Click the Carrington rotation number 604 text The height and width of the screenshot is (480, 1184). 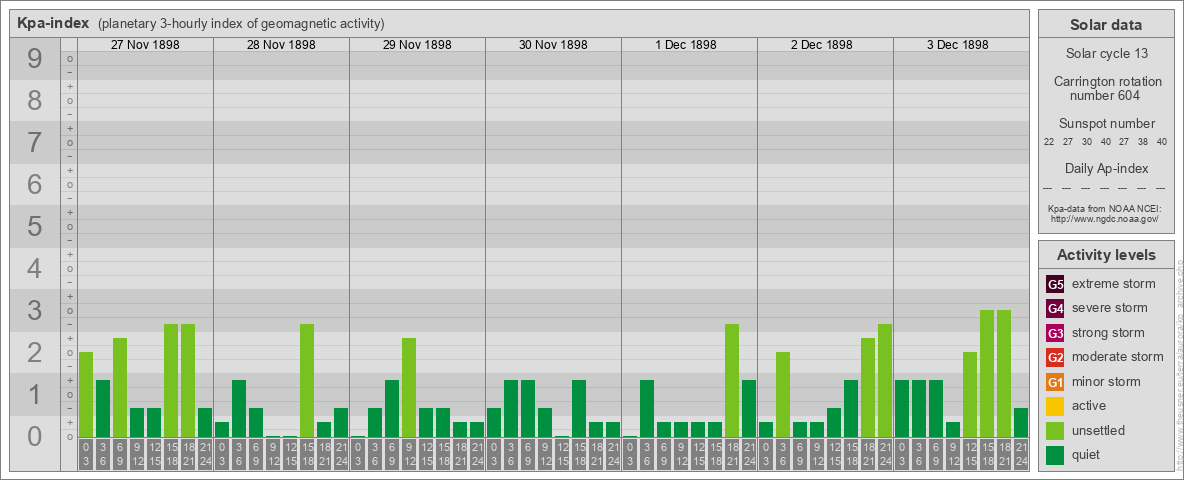click(1106, 88)
